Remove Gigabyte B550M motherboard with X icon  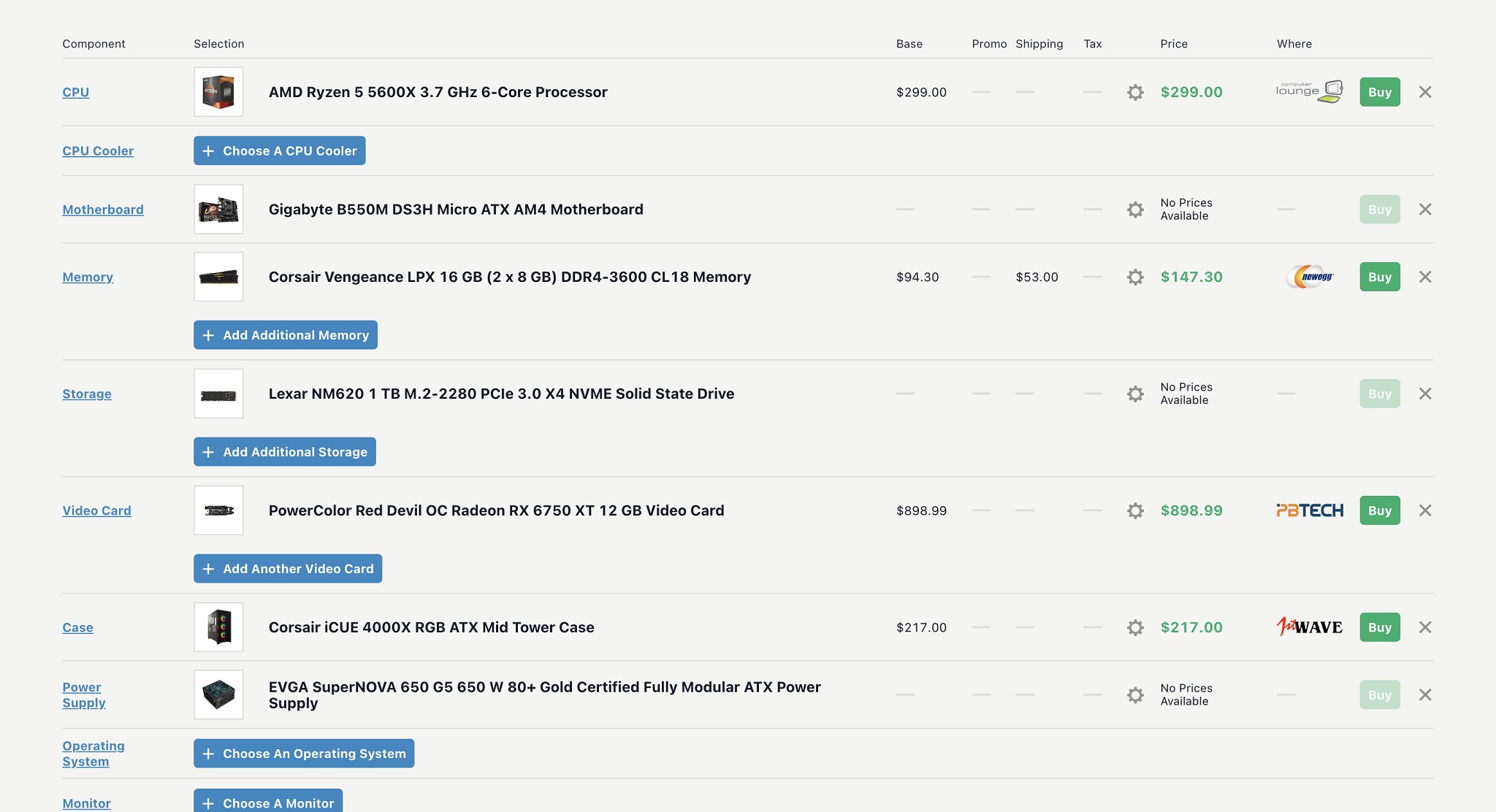[1424, 210]
